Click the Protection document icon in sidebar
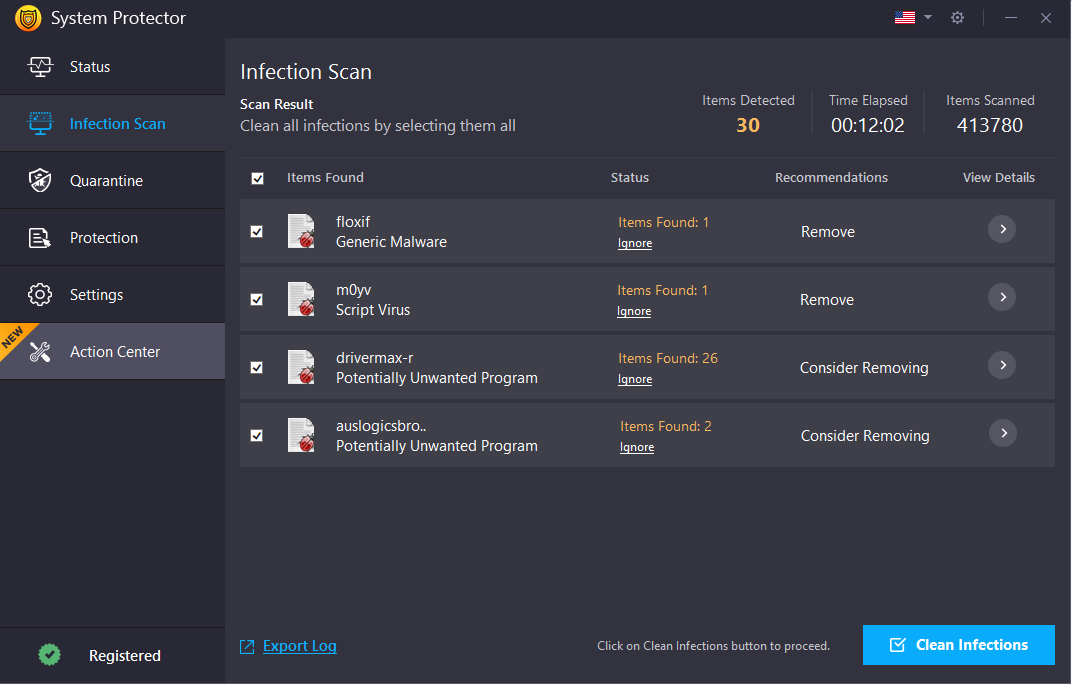1072x684 pixels. coord(40,238)
